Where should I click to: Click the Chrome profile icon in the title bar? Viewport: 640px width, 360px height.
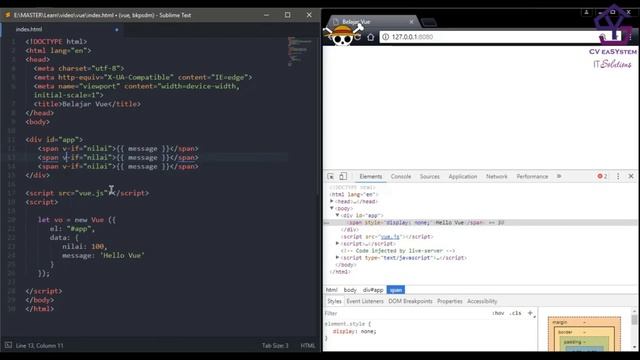coord(587,12)
